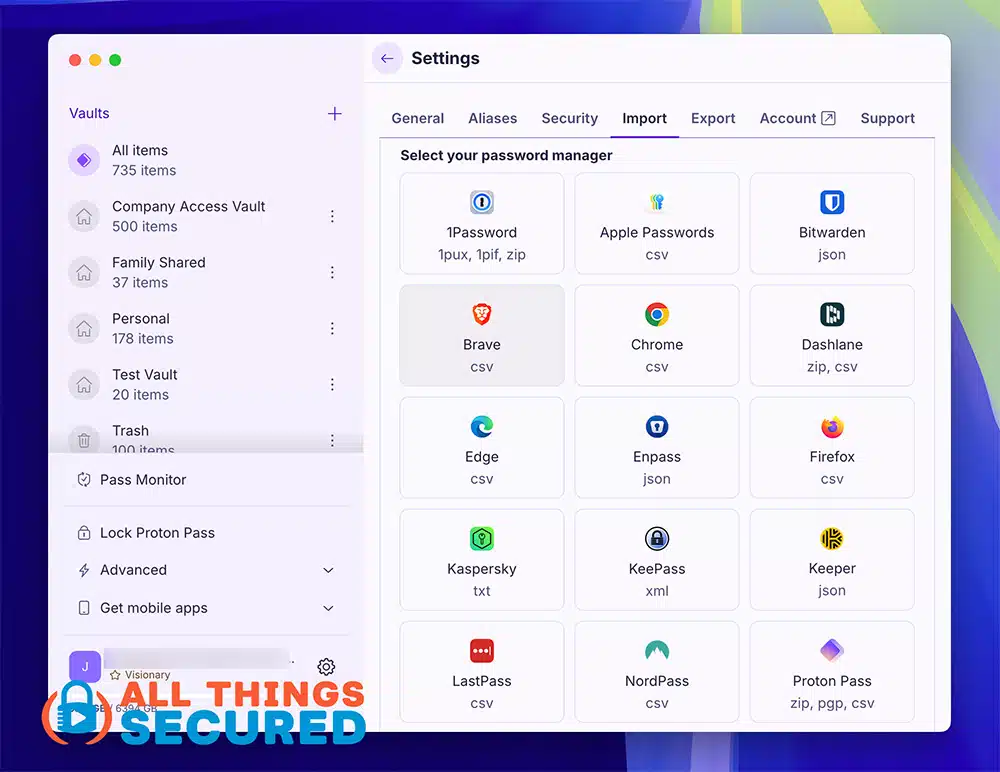Choose the Brave lion icon
Viewport: 1000px width, 772px height.
pyautogui.click(x=482, y=315)
